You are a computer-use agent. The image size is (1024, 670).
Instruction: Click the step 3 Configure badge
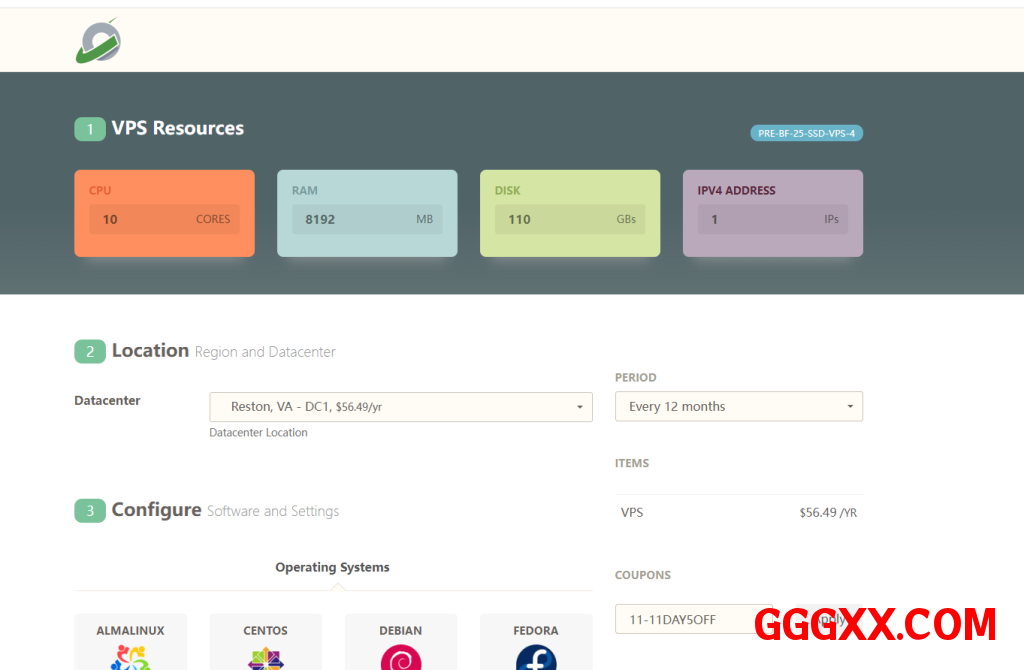pos(90,511)
